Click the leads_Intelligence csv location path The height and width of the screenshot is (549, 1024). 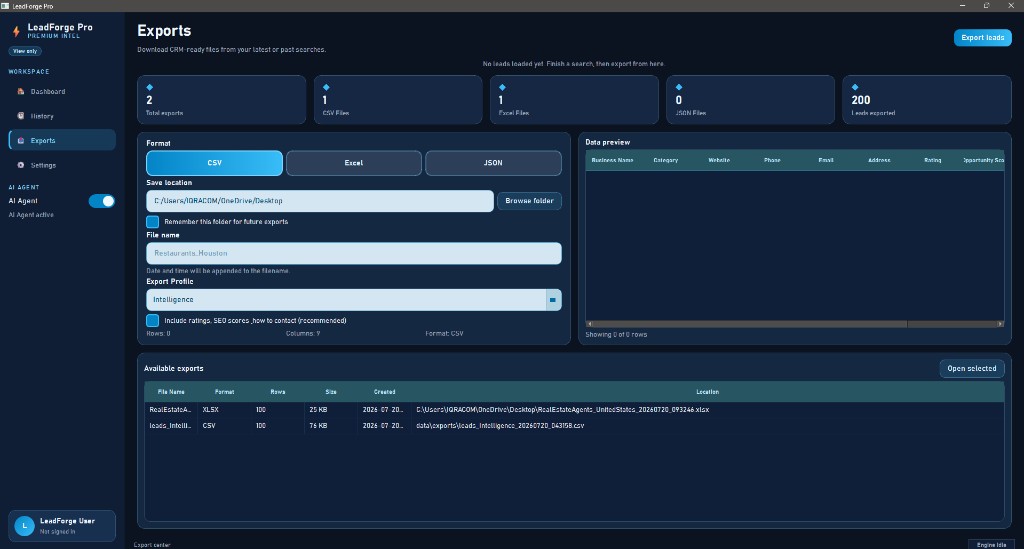coord(500,426)
